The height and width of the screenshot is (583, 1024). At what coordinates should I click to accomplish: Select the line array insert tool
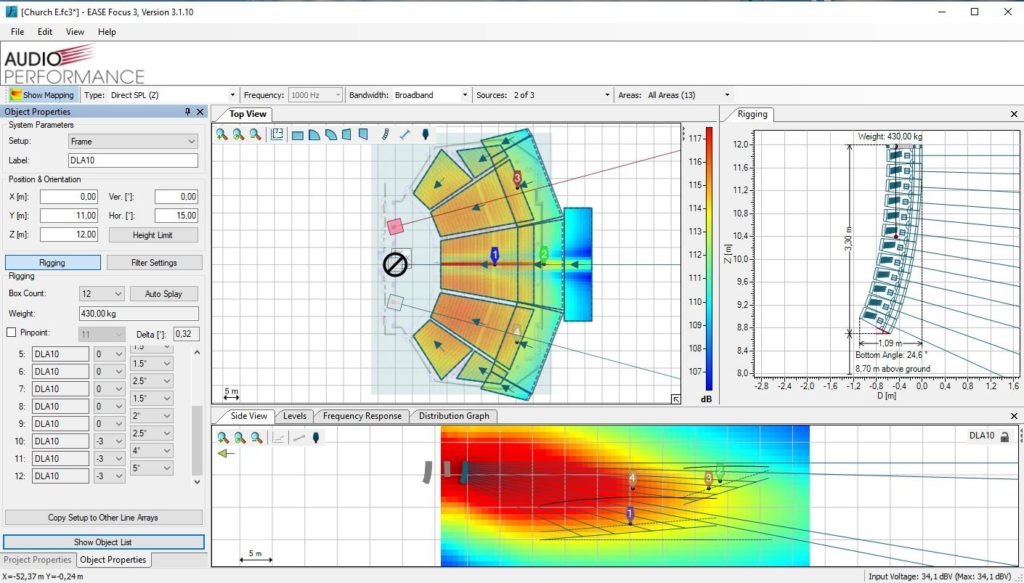386,134
